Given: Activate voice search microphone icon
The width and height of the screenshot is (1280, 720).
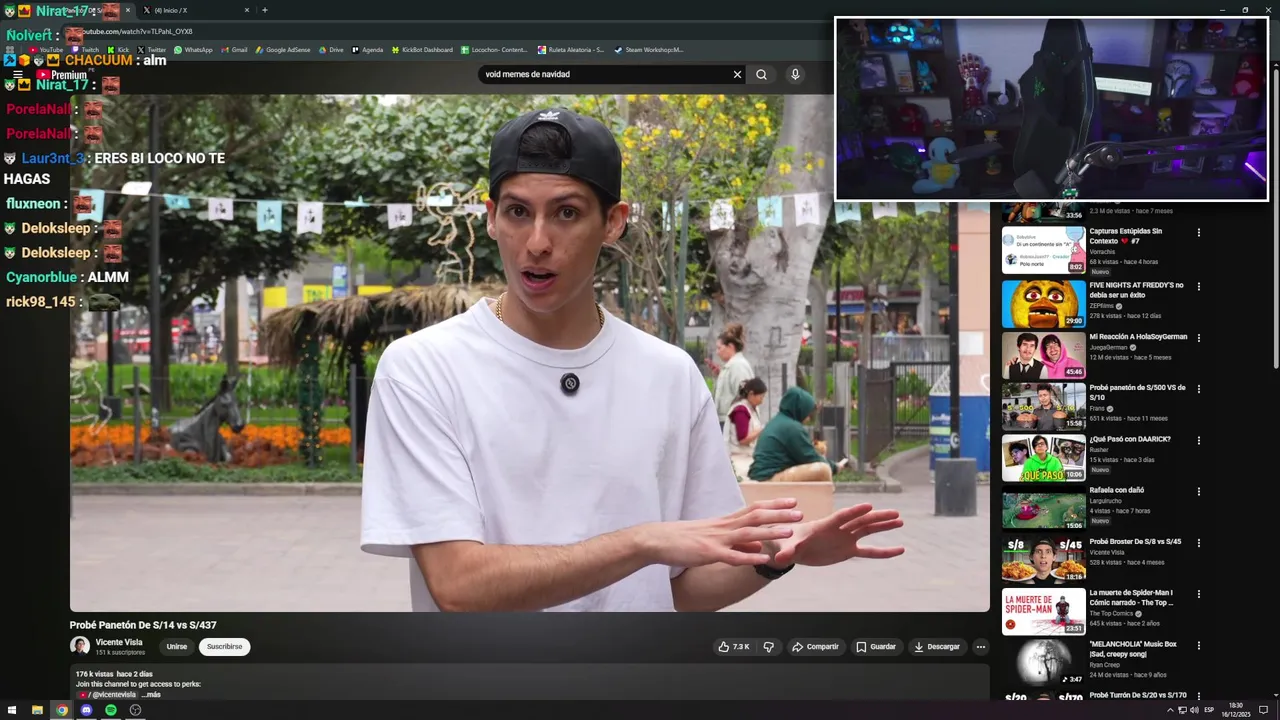Looking at the screenshot, I should pyautogui.click(x=795, y=74).
